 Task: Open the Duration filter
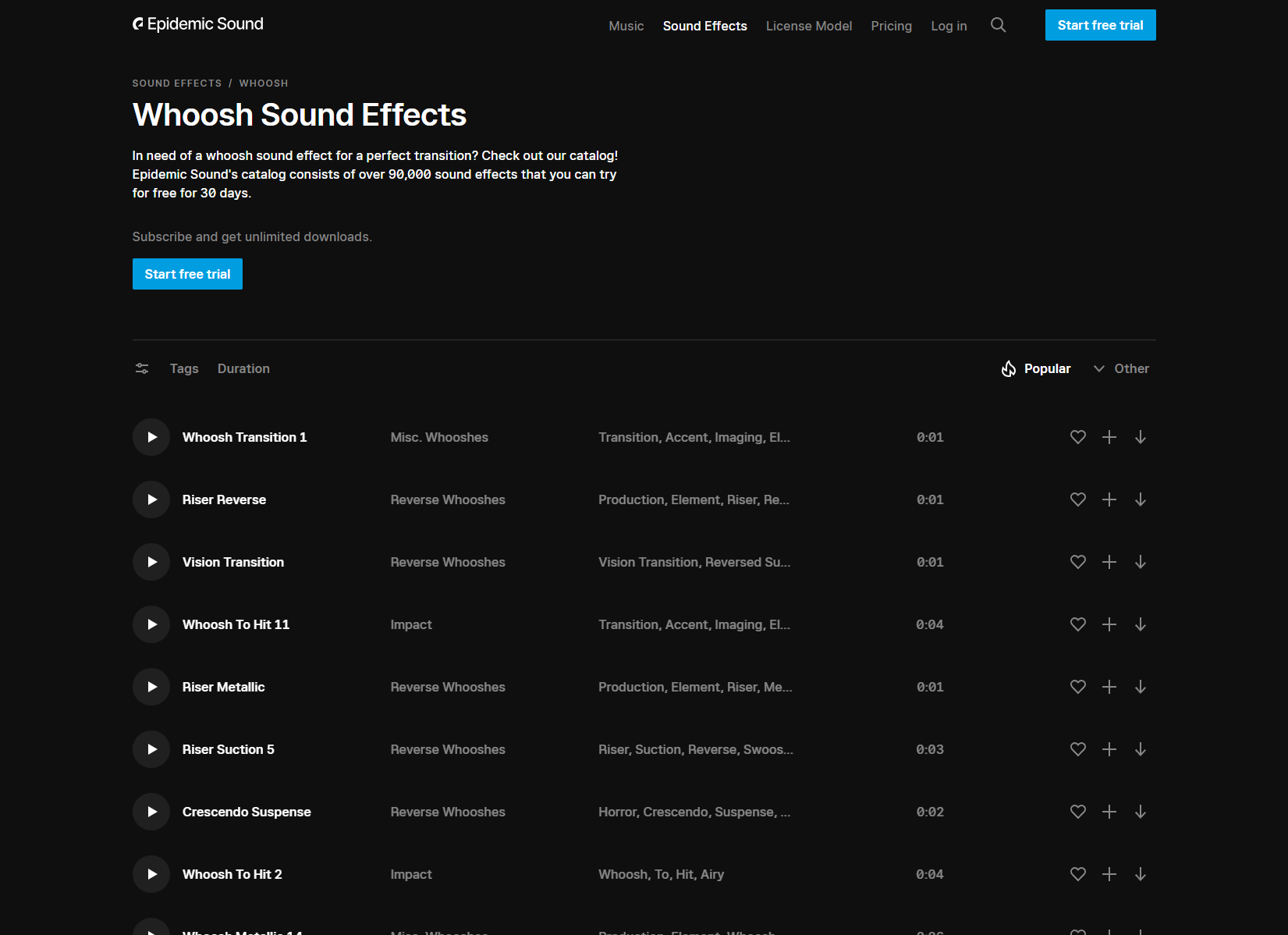(x=243, y=368)
